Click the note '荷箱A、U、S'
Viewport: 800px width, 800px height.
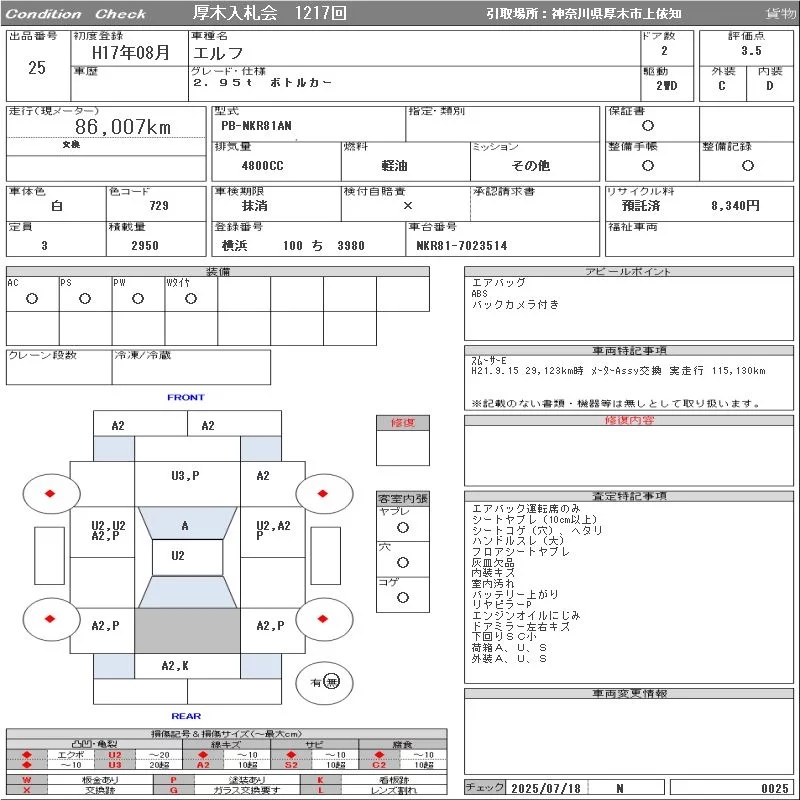coord(509,648)
